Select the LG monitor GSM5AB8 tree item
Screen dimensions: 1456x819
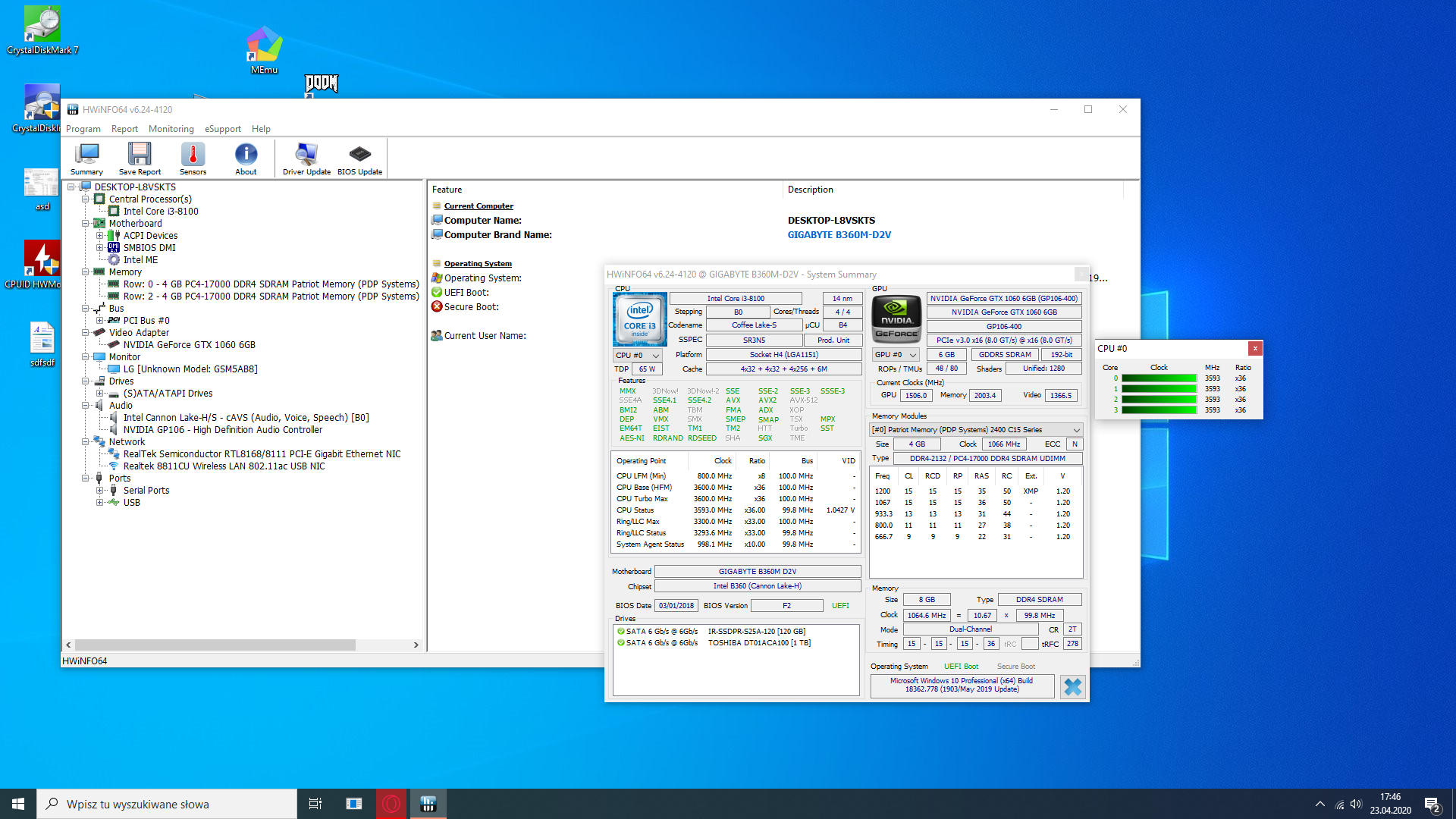pos(190,369)
